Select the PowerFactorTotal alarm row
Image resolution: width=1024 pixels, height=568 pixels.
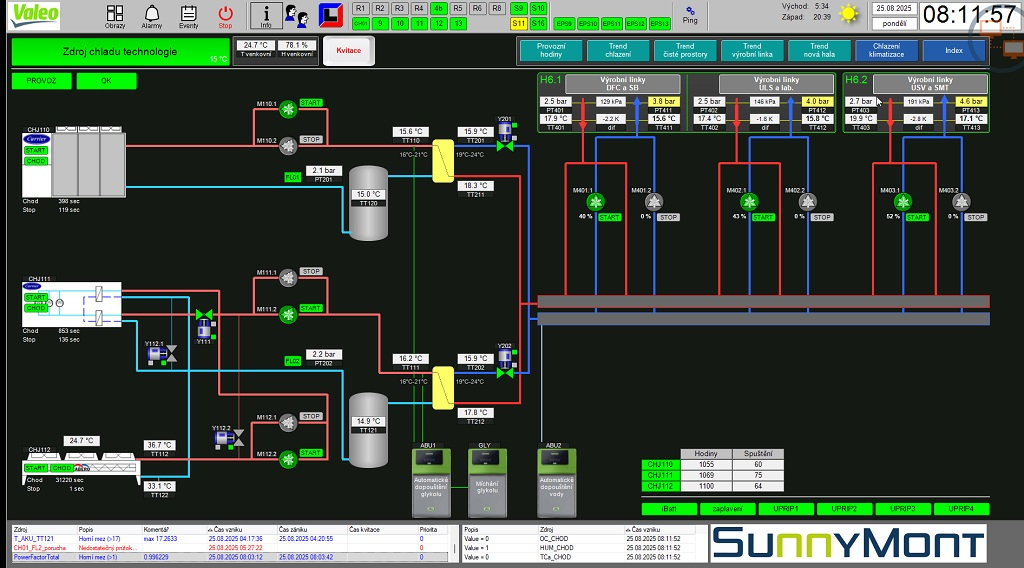point(38,556)
